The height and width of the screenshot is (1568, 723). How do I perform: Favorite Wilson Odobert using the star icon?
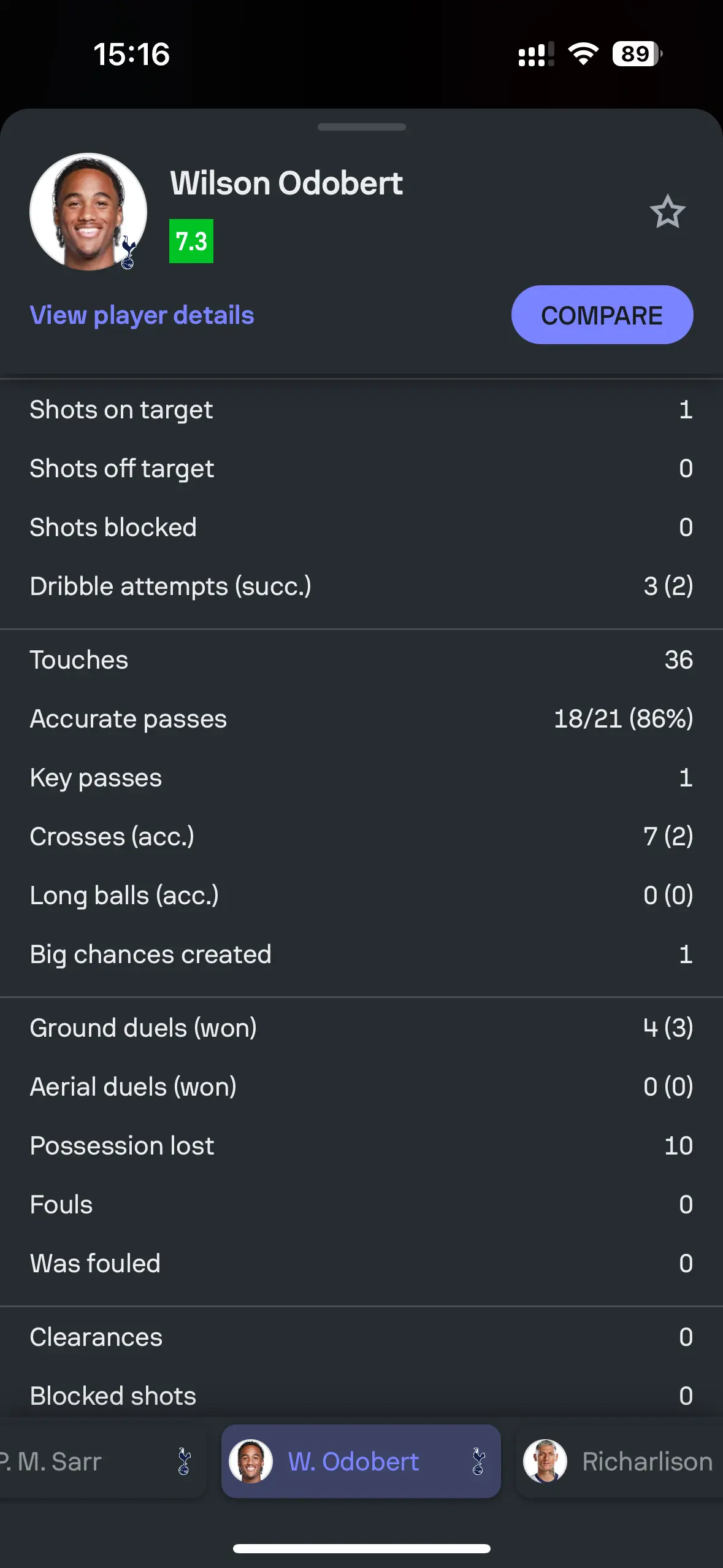[667, 211]
